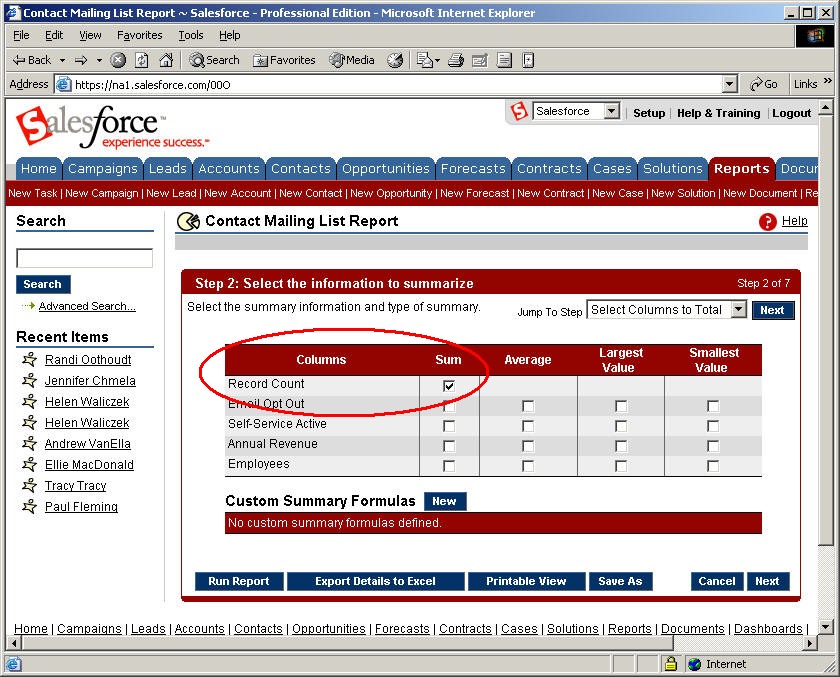
Task: Click the Run Report button
Action: coord(239,581)
